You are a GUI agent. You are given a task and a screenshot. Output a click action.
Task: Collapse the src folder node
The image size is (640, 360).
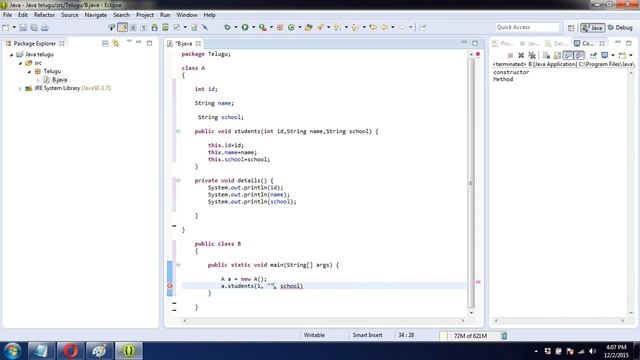20,63
